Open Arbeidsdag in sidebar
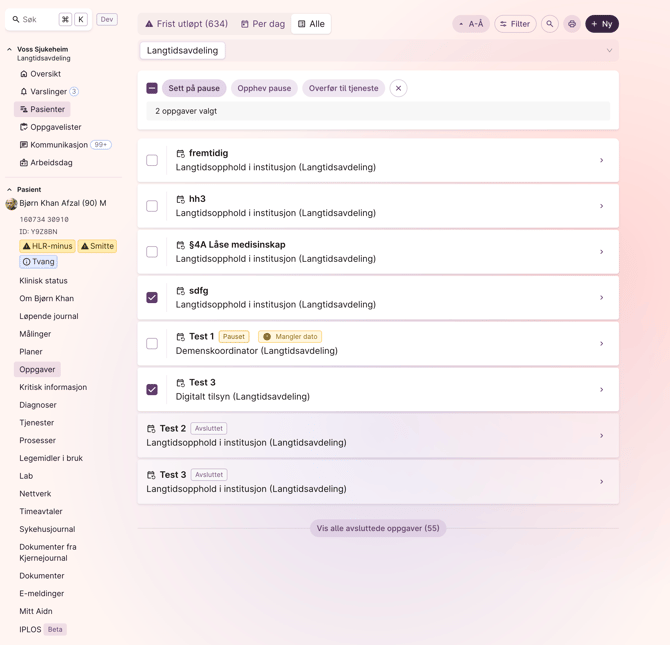 point(50,163)
